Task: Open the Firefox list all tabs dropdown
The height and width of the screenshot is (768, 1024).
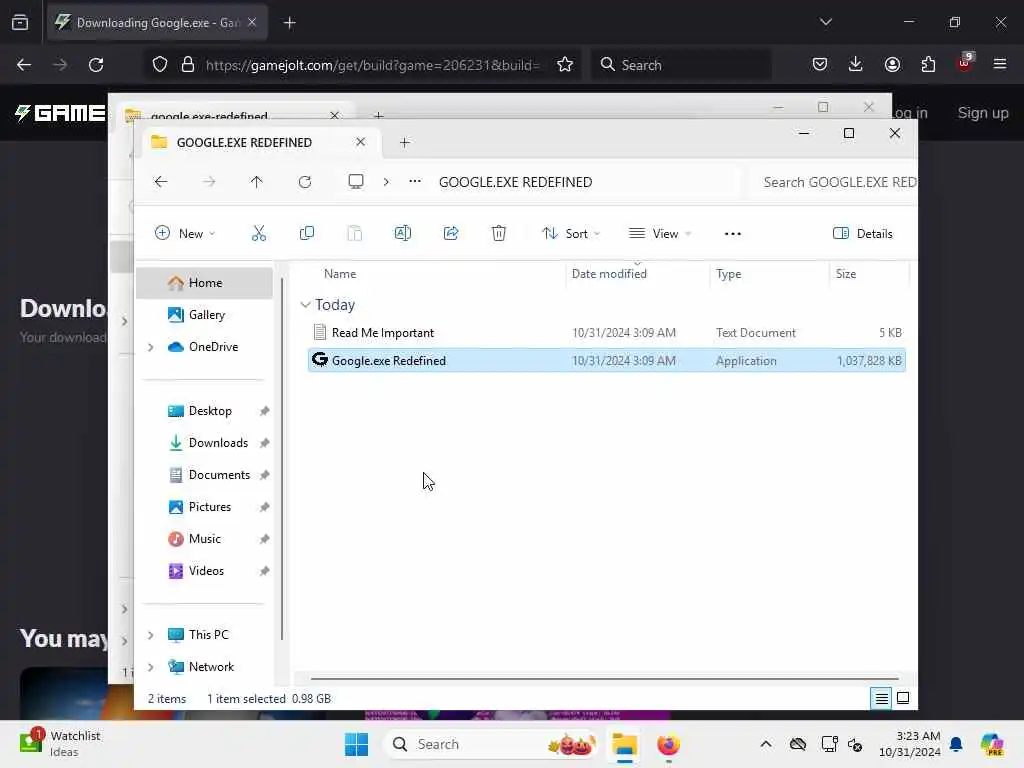Action: click(825, 22)
